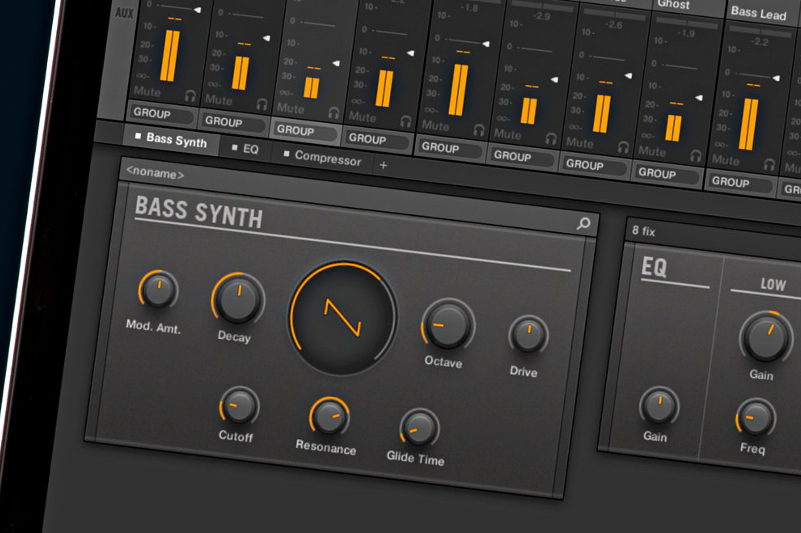Viewport: 801px width, 533px height.
Task: Click the level meter on -1.8 channel
Action: [458, 90]
